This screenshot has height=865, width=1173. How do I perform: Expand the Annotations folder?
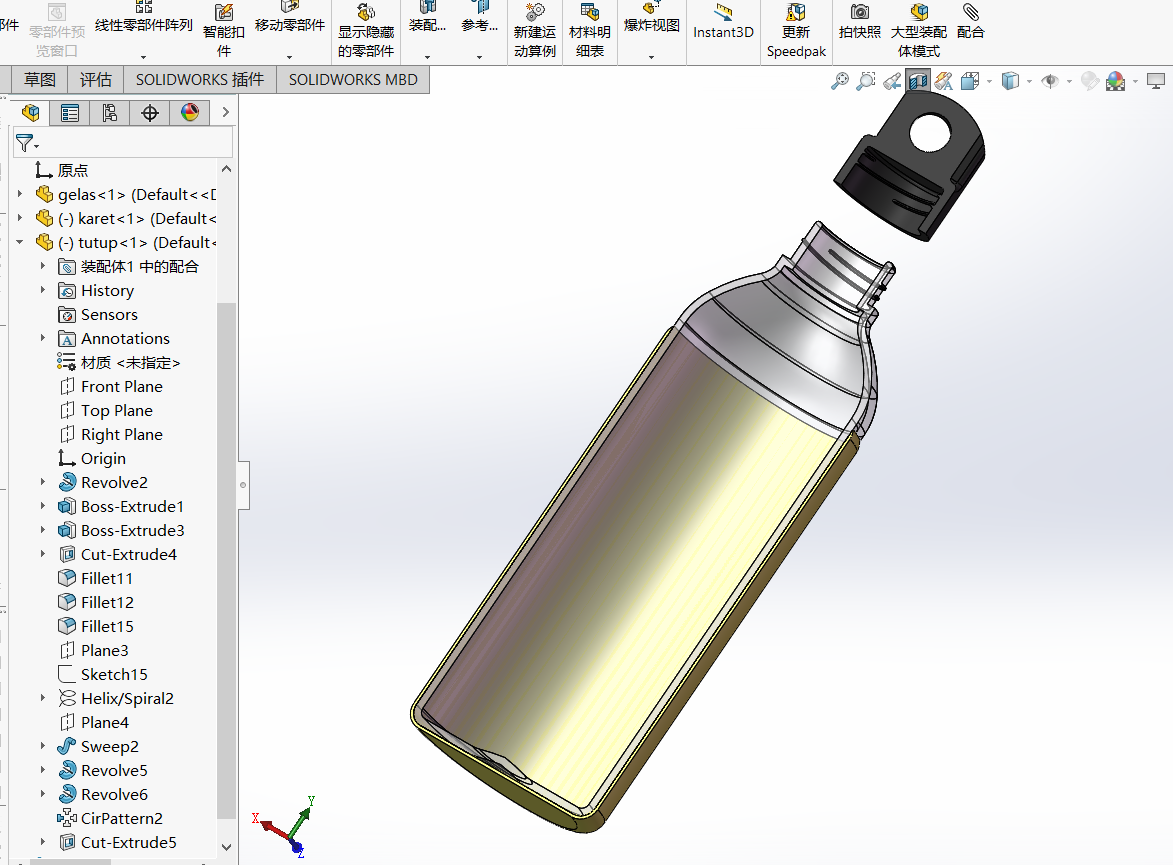[x=43, y=337]
